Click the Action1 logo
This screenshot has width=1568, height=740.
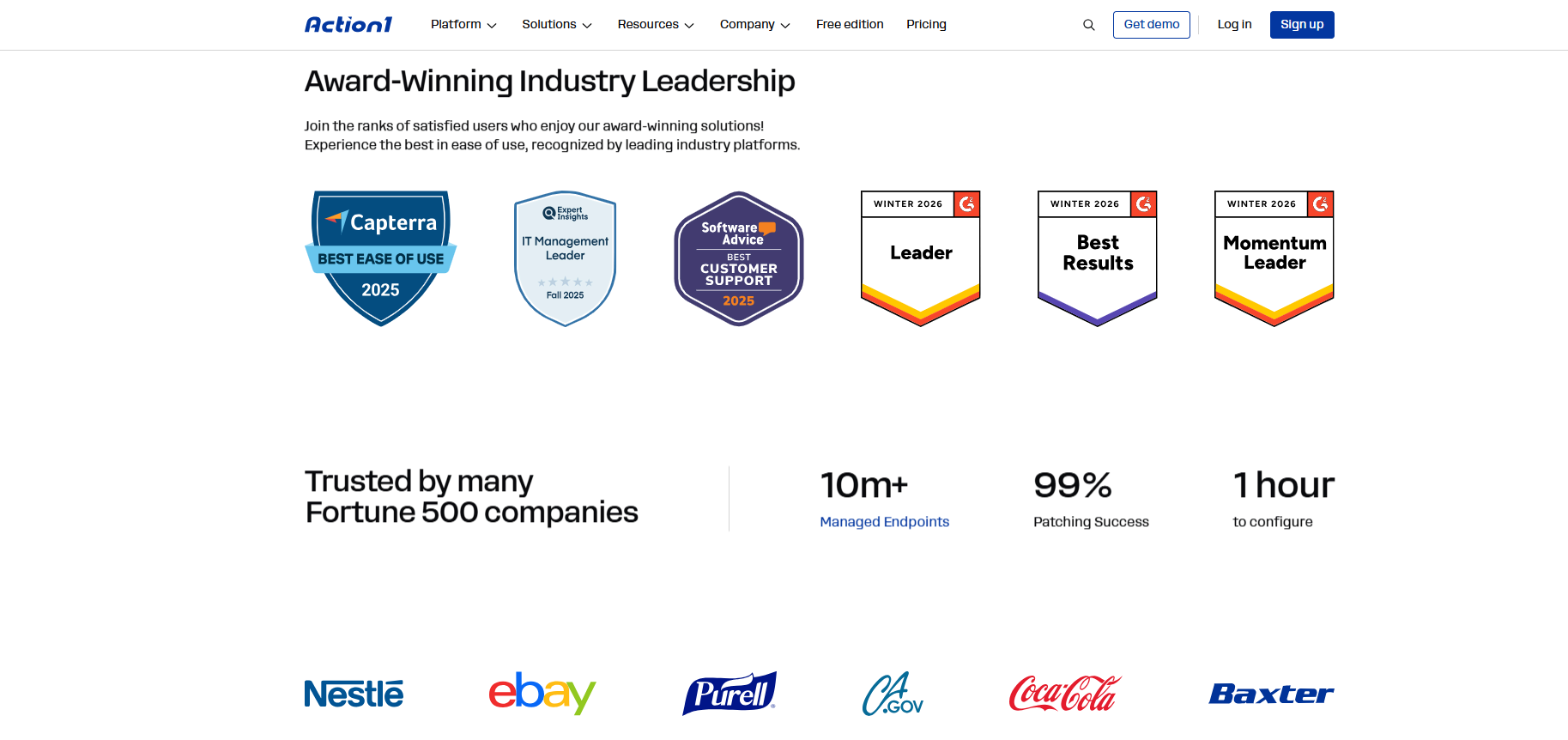pos(348,25)
